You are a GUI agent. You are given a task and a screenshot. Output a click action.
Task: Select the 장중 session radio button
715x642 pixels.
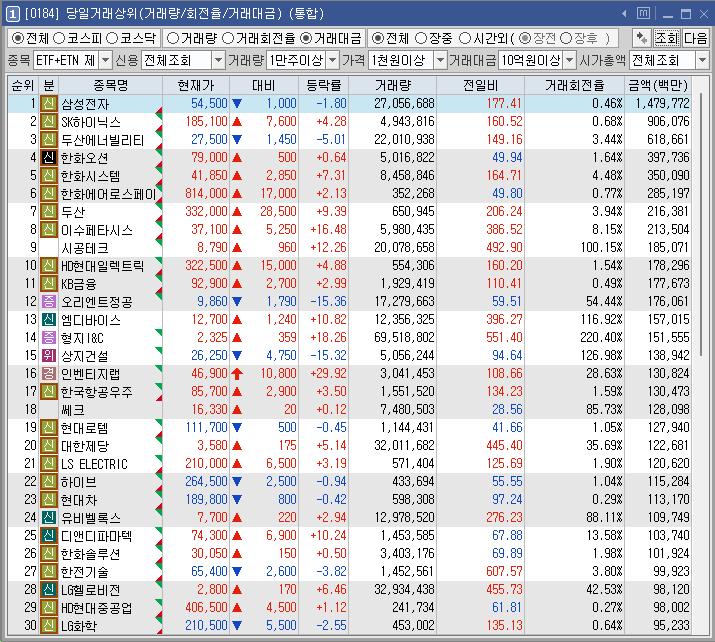point(421,38)
